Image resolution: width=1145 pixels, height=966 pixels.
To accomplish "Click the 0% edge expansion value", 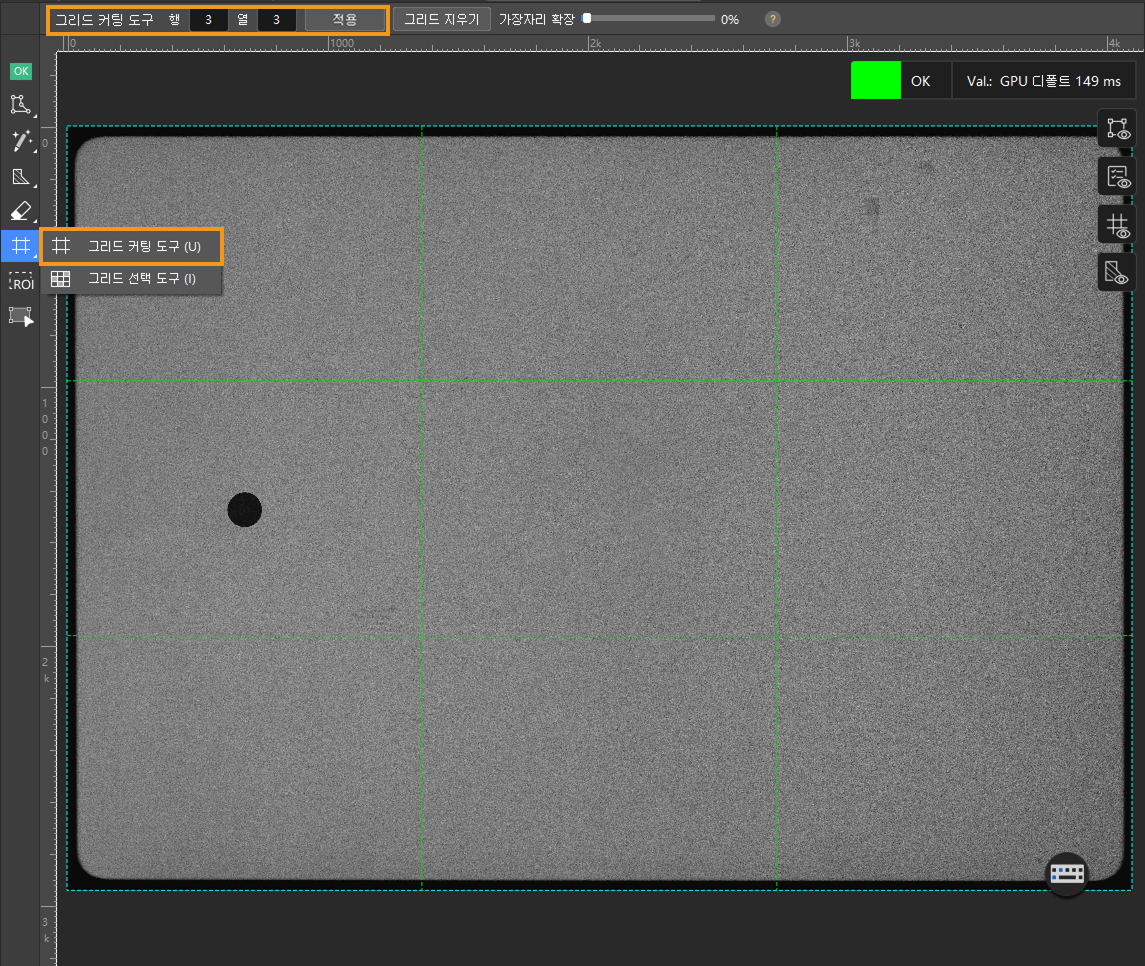I will click(x=729, y=20).
